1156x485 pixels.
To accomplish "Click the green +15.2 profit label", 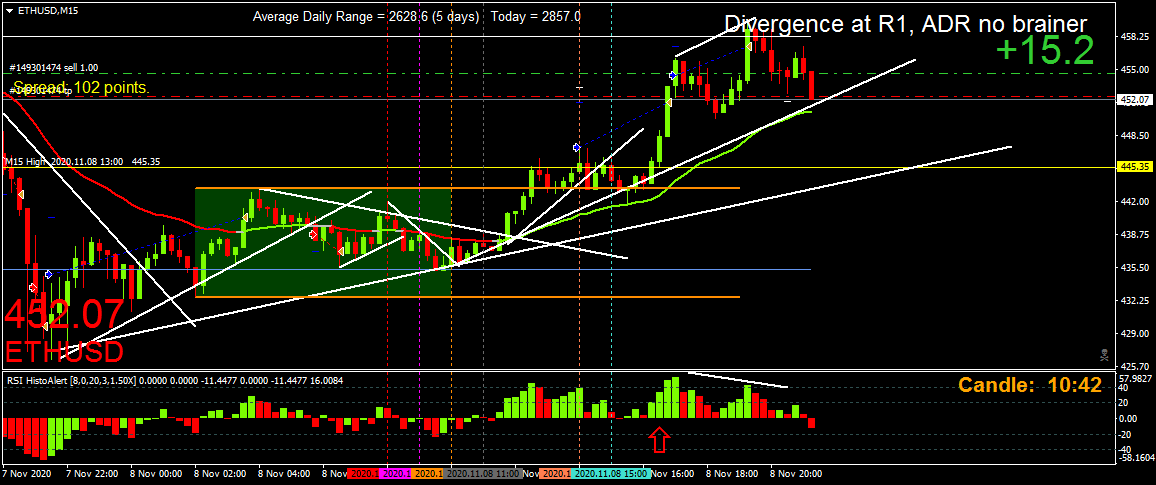I will [x=1044, y=51].
